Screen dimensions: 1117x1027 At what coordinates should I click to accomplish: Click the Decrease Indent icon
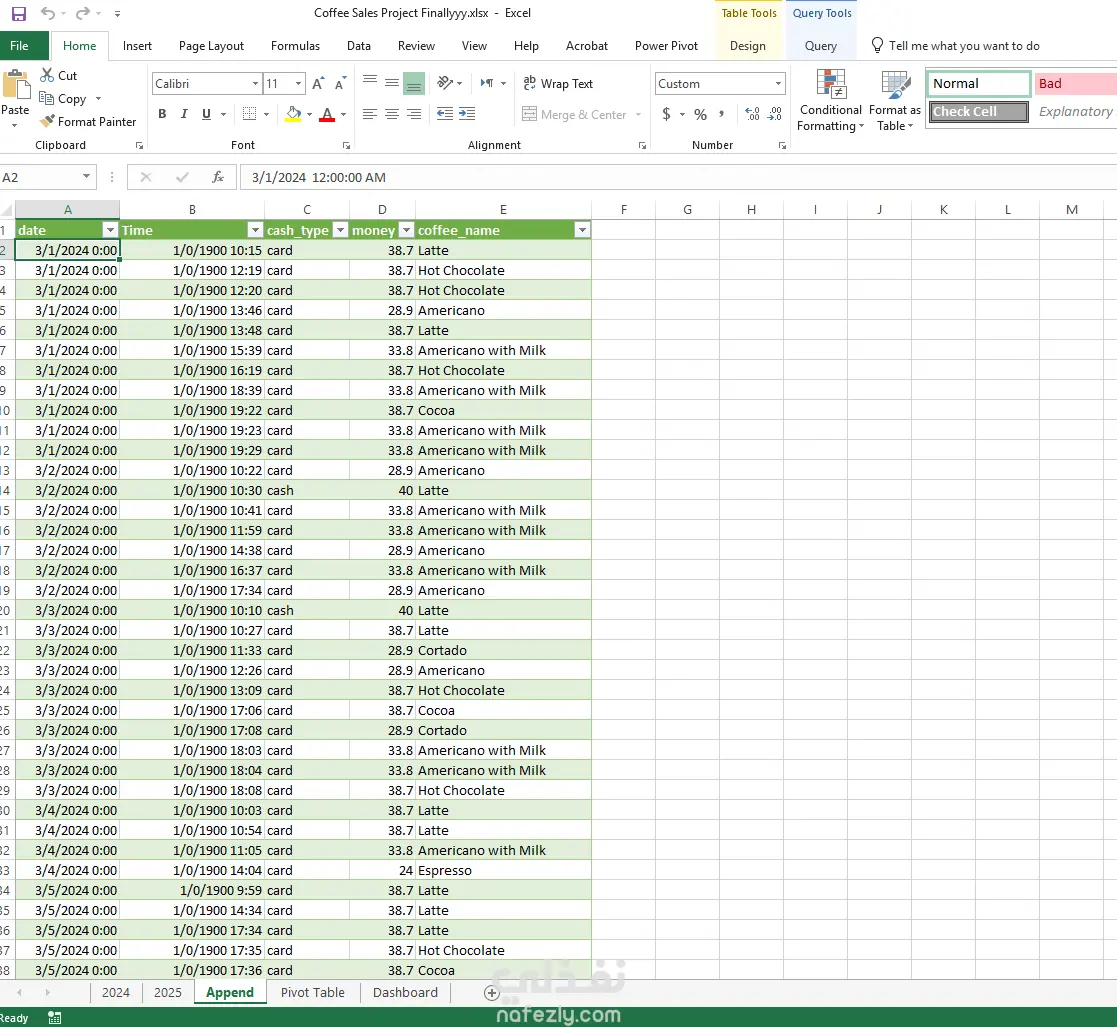point(445,114)
